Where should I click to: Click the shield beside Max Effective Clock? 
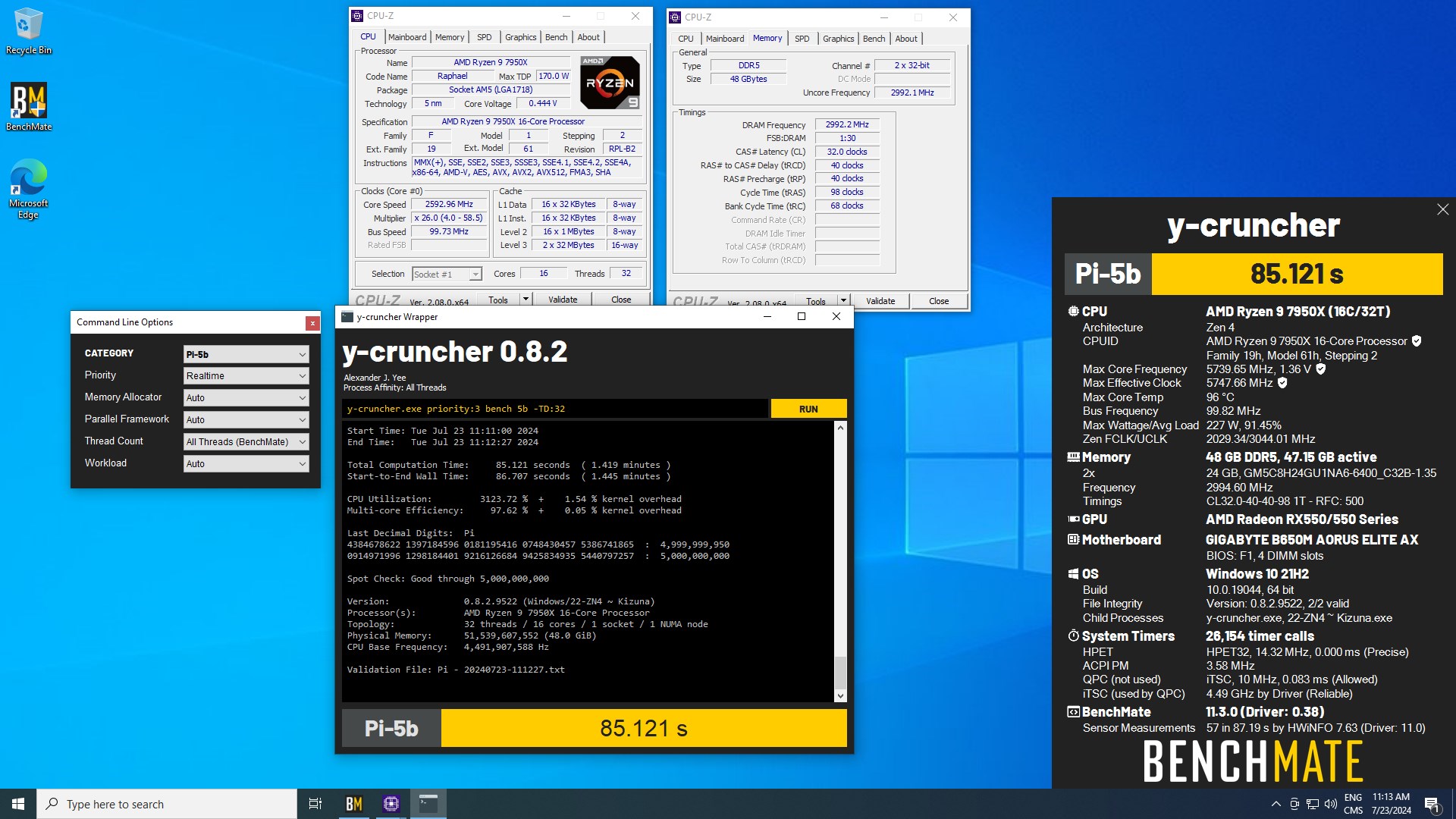(x=1282, y=383)
